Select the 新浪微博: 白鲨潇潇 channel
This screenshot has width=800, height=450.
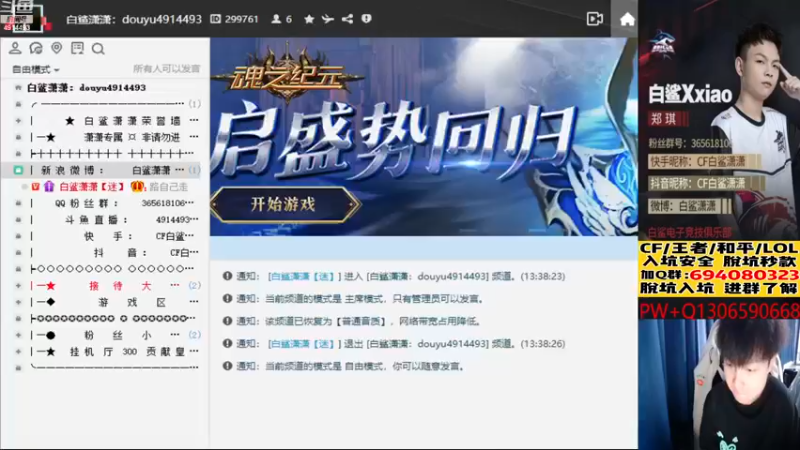[106, 170]
